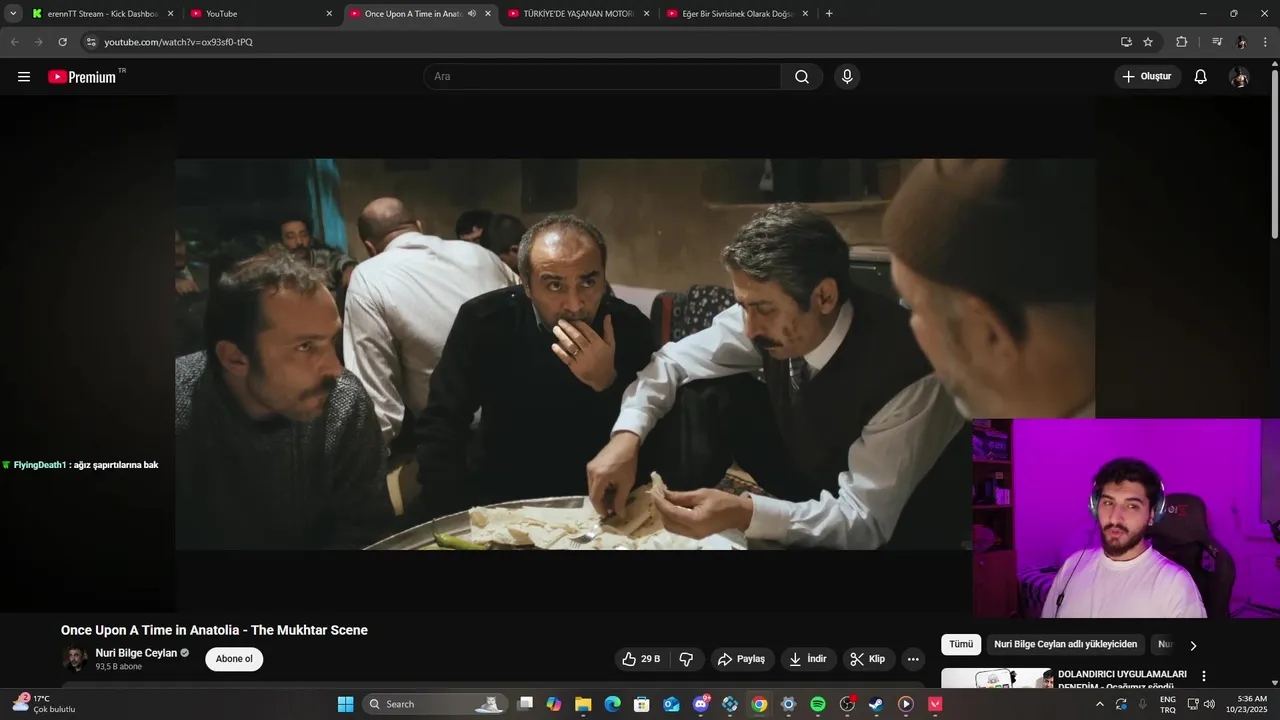Viewport: 1280px width, 720px height.
Task: Select the title Once Upon A Time in Anatolia
Action: click(x=214, y=630)
